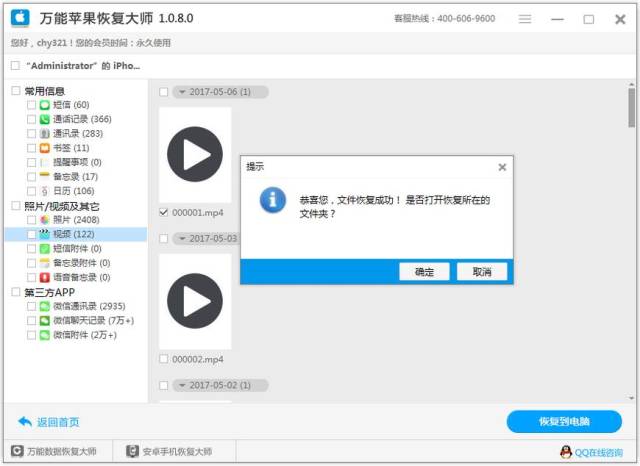Click the SMS attachments (短信附件) icon
640x466 pixels.
point(44,249)
